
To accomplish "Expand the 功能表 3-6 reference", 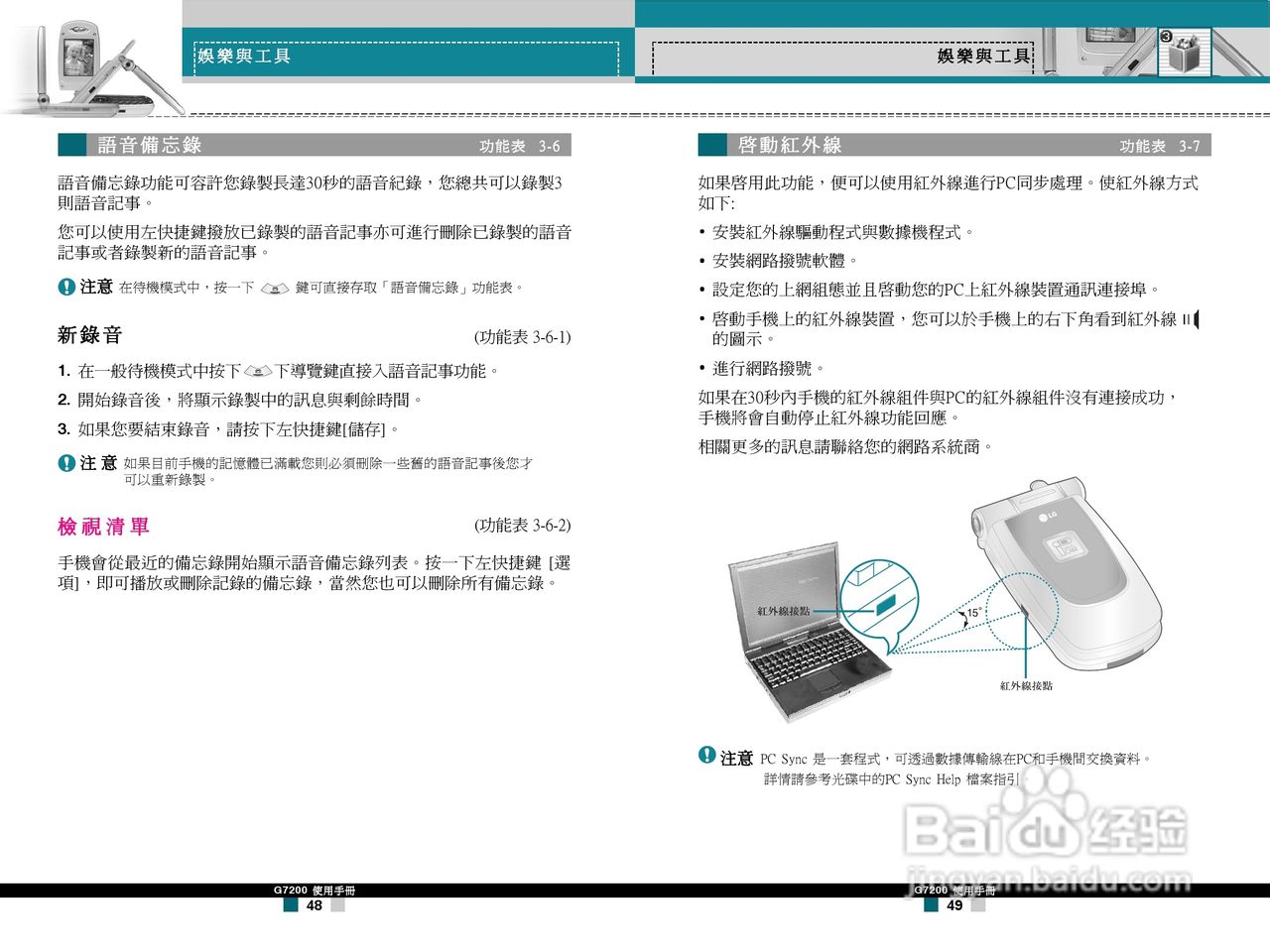I will [x=518, y=146].
